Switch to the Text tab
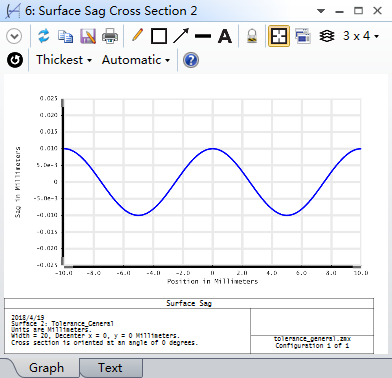The height and width of the screenshot is (378, 392). 110,368
